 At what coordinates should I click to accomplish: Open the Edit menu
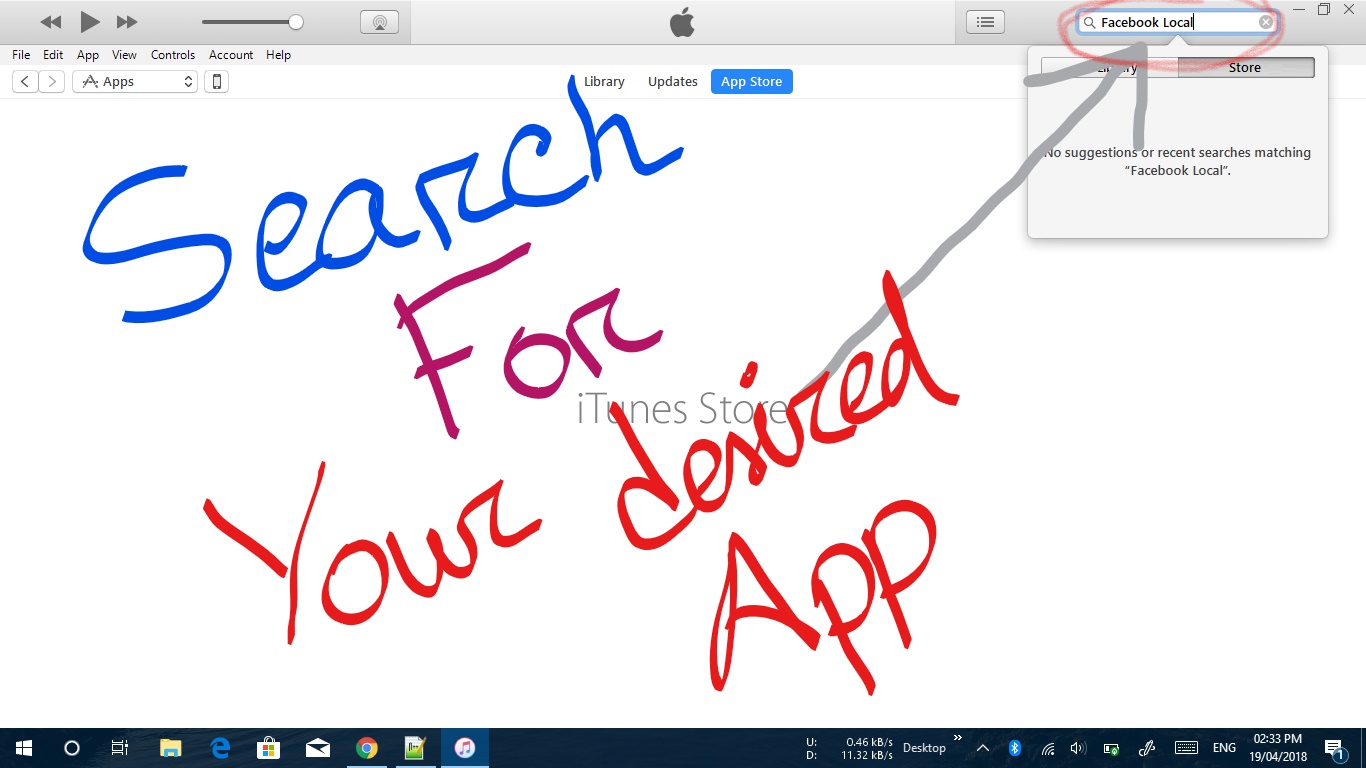click(53, 55)
